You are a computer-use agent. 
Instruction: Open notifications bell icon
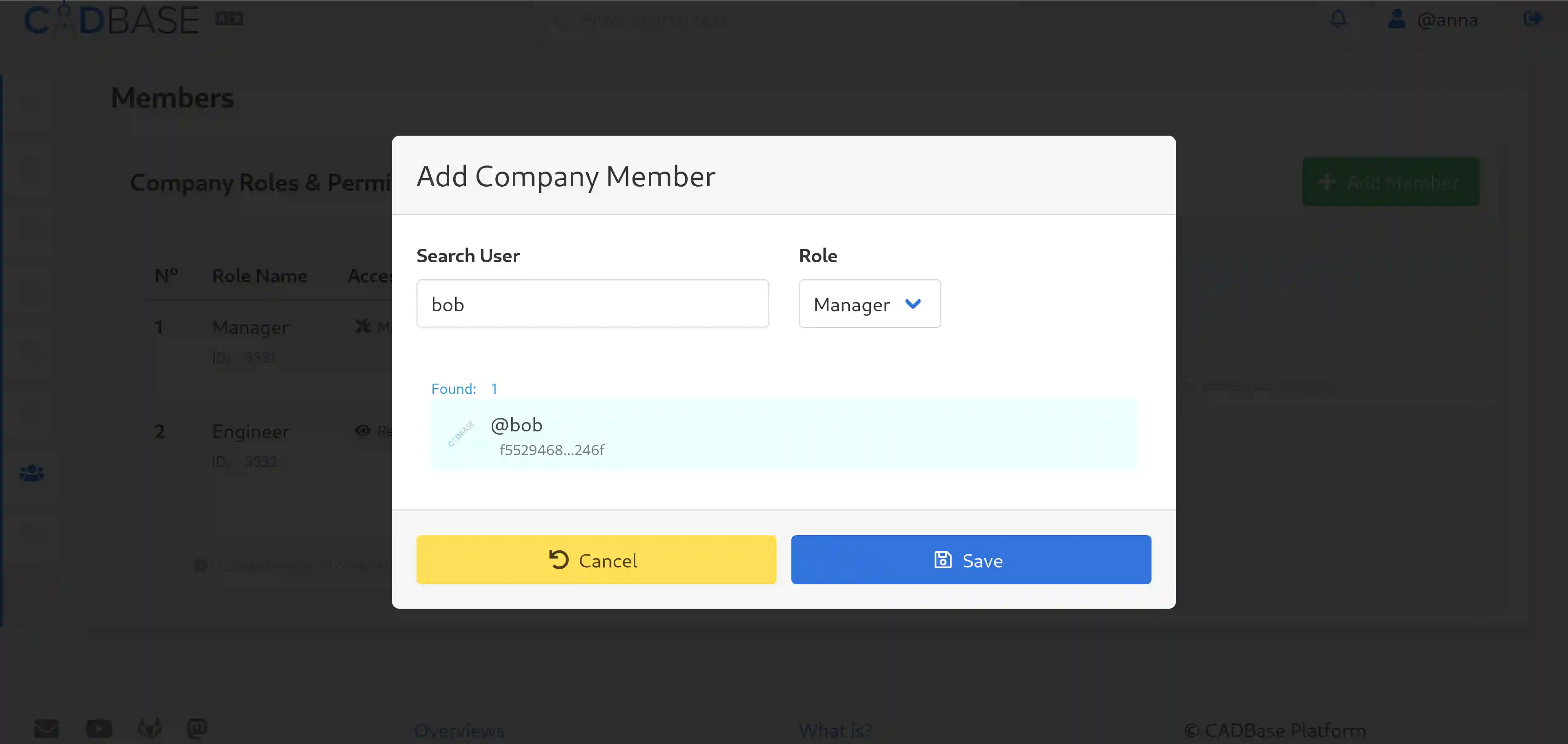coord(1338,19)
